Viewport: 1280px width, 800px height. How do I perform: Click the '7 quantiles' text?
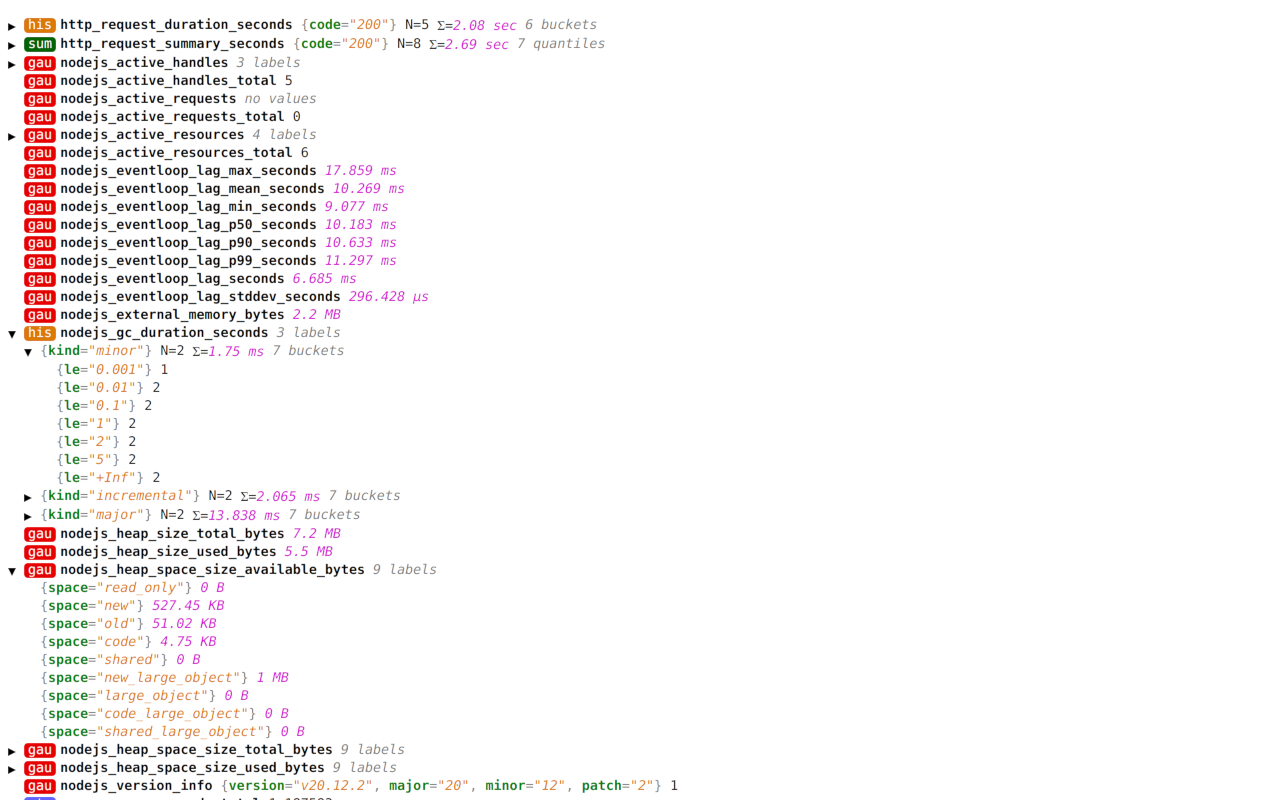[x=561, y=44]
